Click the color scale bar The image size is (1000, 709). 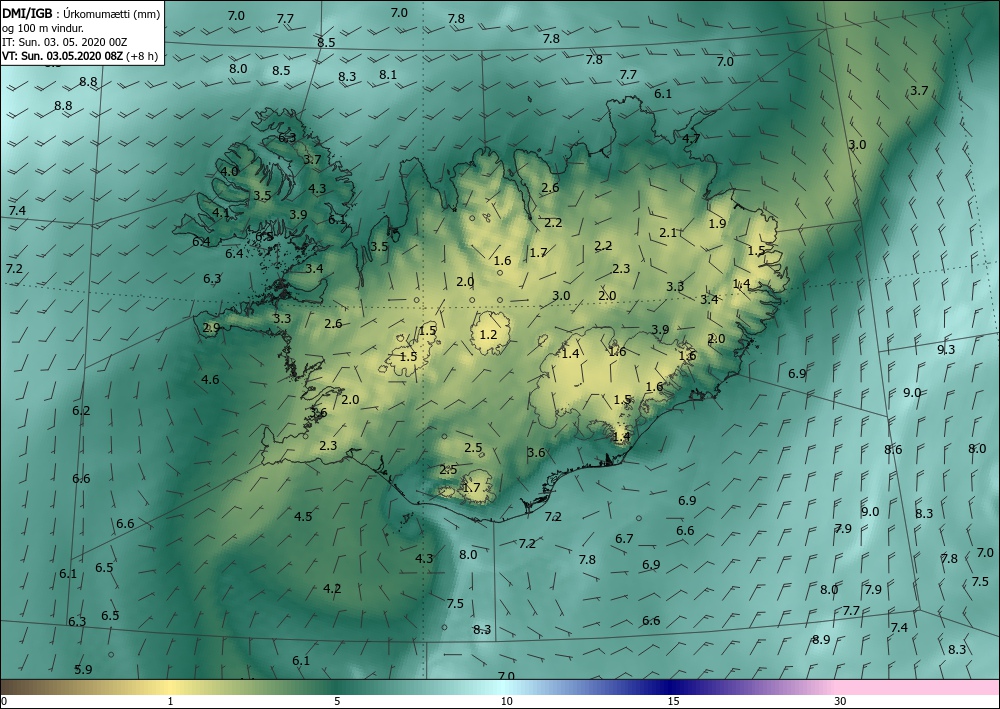(500, 687)
